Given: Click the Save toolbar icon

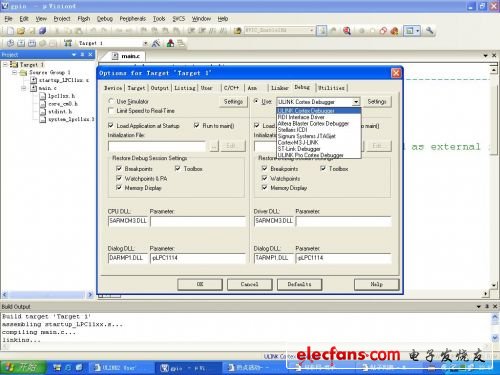Looking at the screenshot, I should click(x=32, y=31).
